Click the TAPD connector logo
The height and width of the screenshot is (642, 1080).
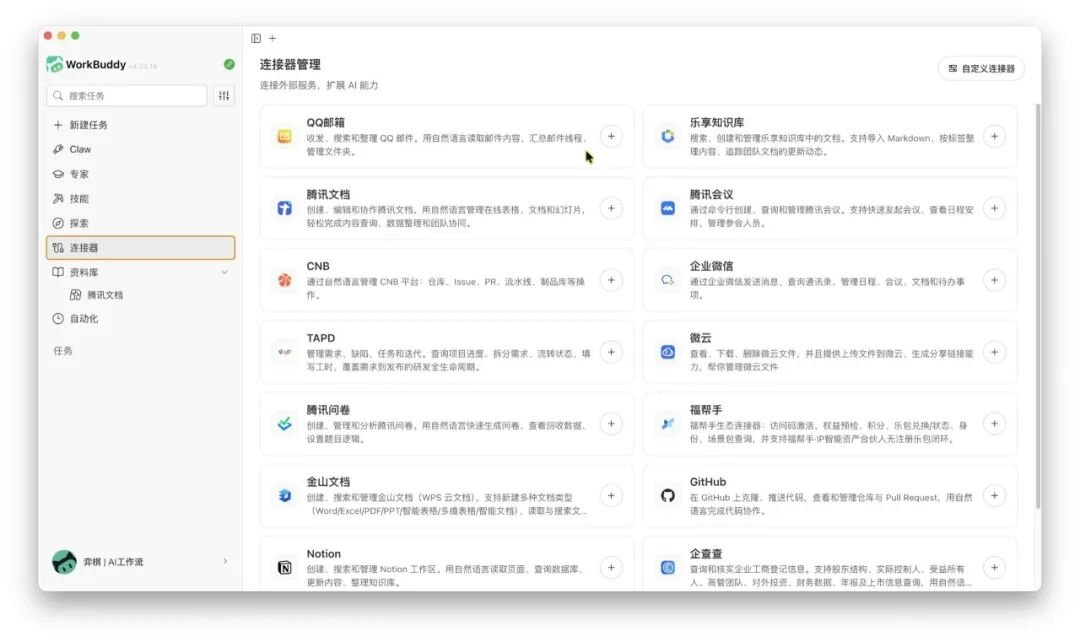click(x=284, y=352)
